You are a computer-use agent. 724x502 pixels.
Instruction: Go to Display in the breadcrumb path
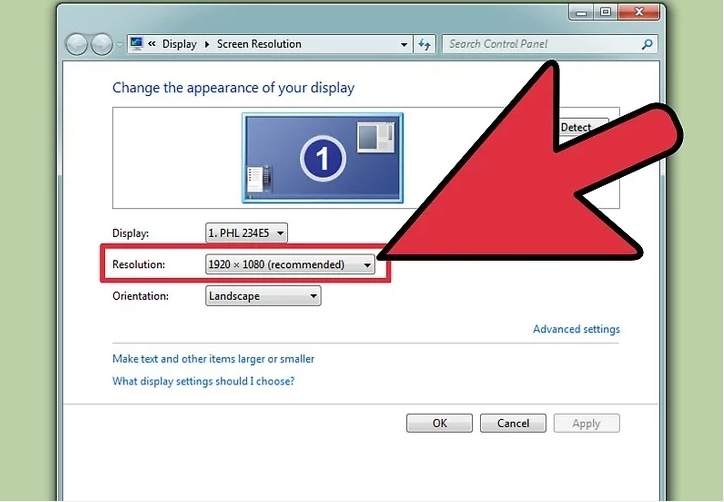[x=179, y=44]
